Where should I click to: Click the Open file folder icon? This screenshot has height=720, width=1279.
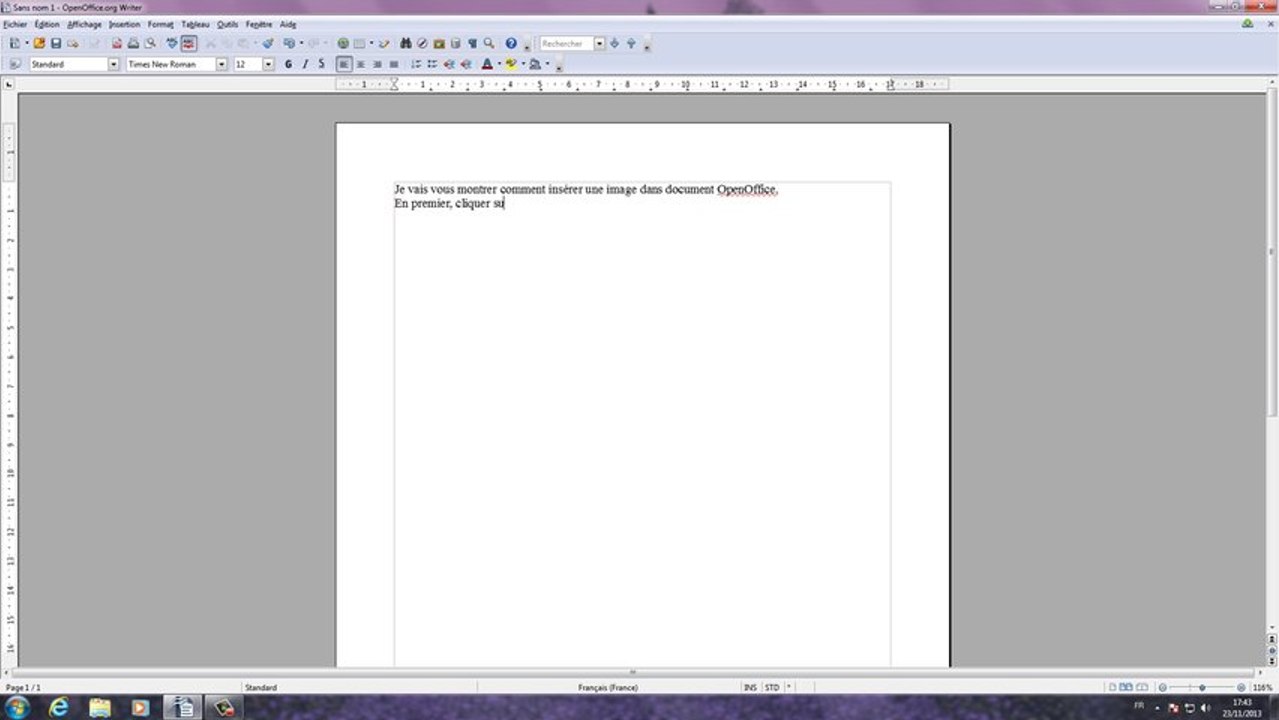39,44
